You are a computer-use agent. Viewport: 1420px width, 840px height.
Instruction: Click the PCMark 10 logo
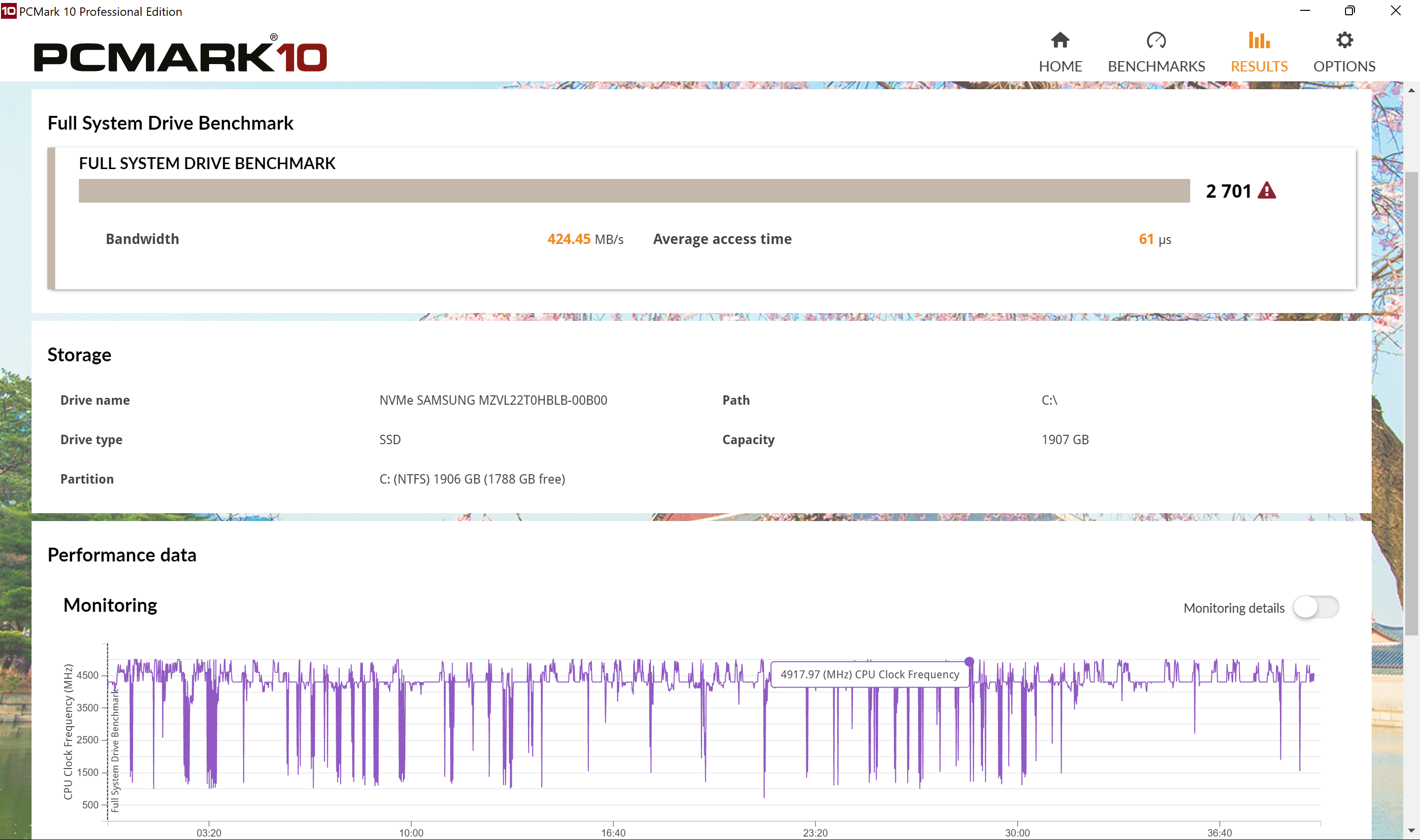[x=180, y=56]
